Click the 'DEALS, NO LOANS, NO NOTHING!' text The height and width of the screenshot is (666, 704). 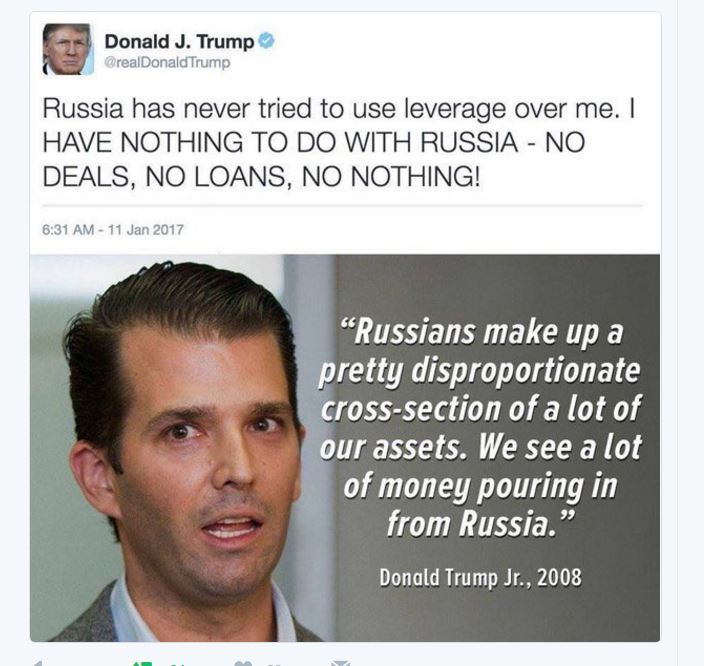(x=261, y=176)
